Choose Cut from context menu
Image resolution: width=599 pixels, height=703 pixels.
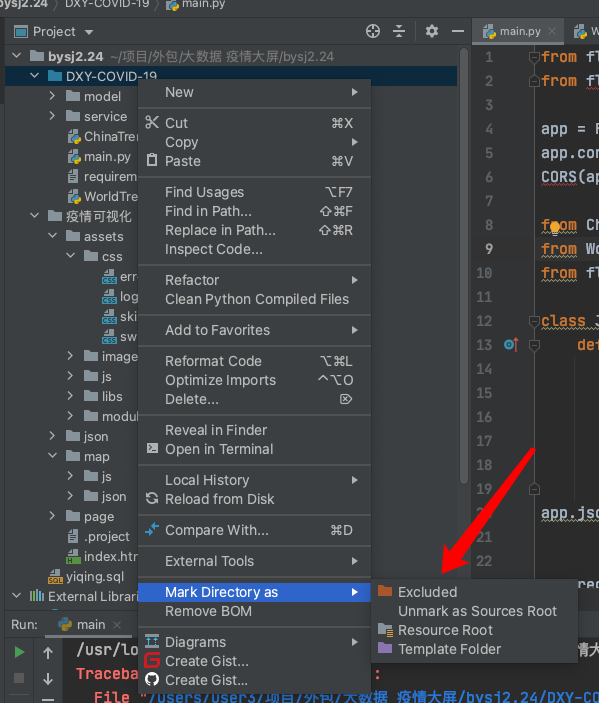pos(254,123)
